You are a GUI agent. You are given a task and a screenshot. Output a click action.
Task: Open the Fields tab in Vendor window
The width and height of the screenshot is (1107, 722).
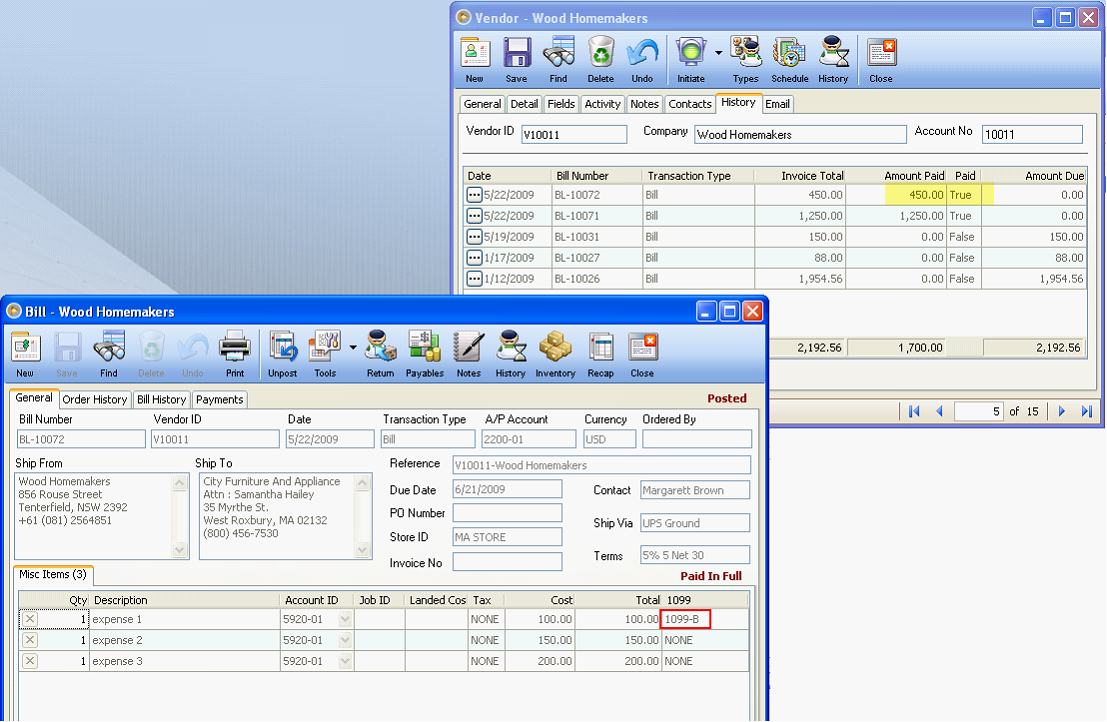tap(561, 104)
